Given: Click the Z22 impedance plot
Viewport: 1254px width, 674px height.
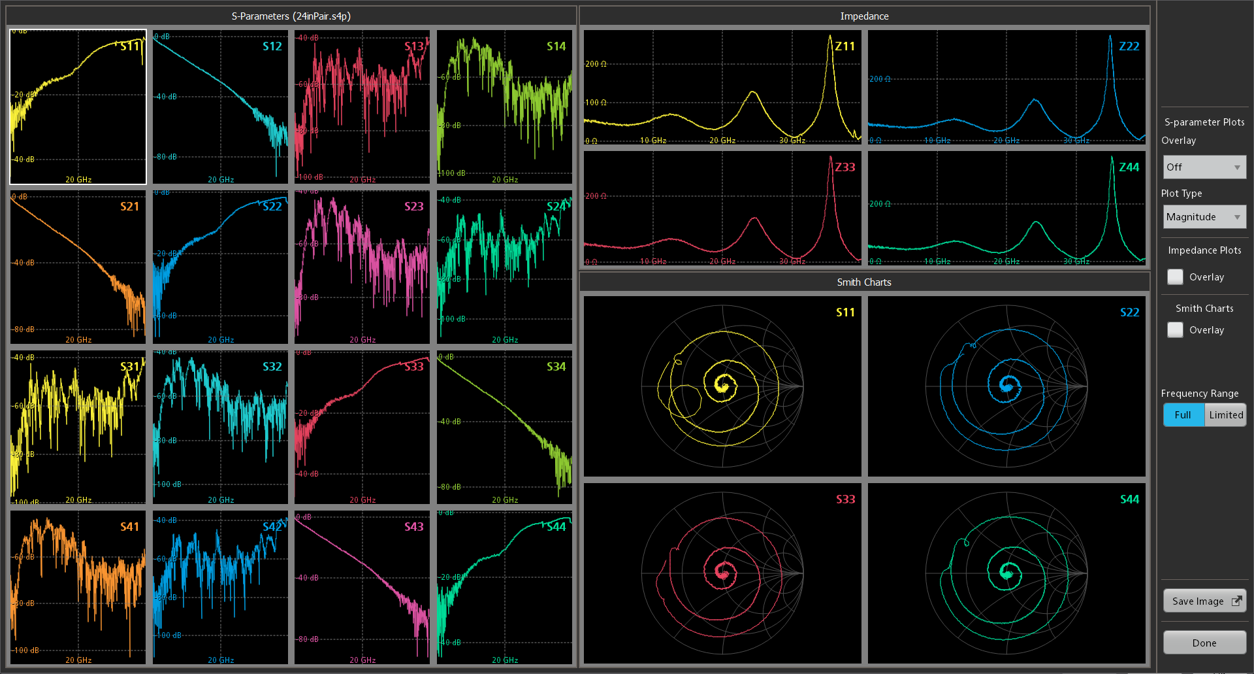Looking at the screenshot, I should point(1006,88).
